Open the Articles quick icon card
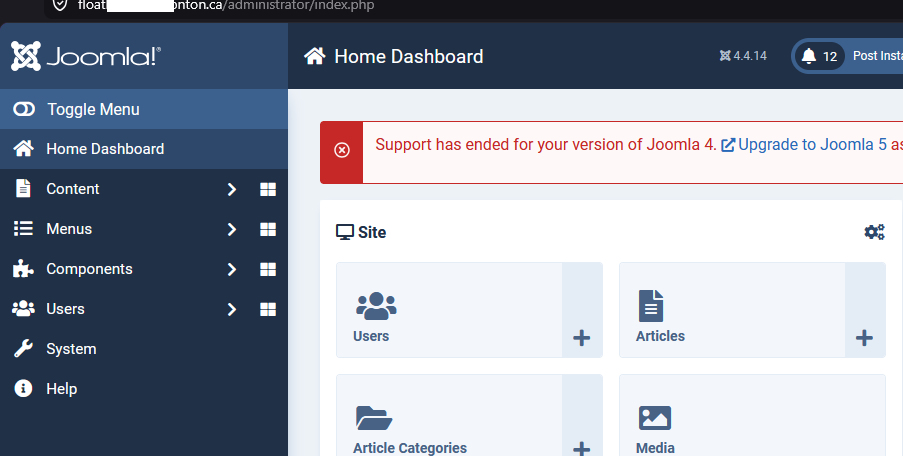 [x=732, y=310]
